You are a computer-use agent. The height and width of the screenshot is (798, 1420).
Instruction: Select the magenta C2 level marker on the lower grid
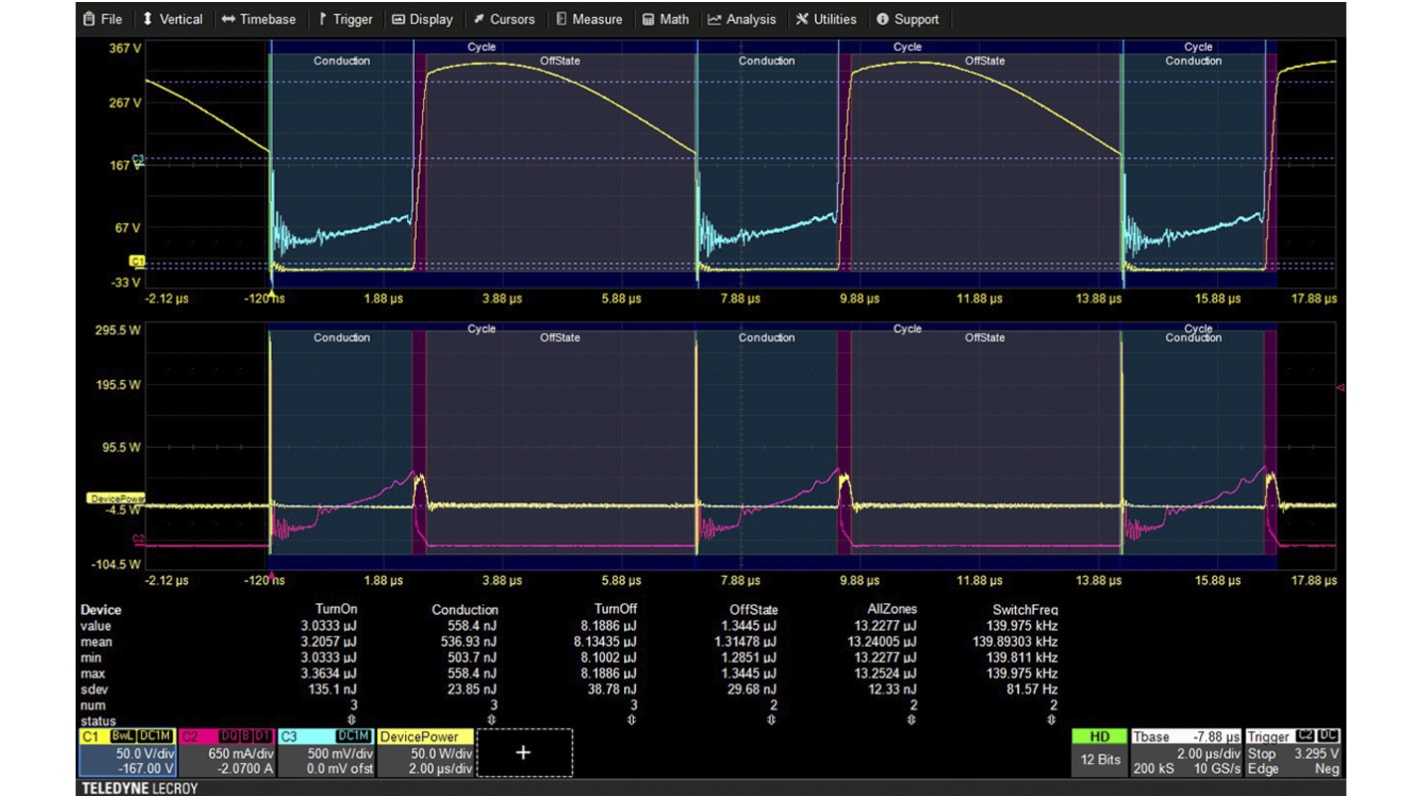click(138, 540)
